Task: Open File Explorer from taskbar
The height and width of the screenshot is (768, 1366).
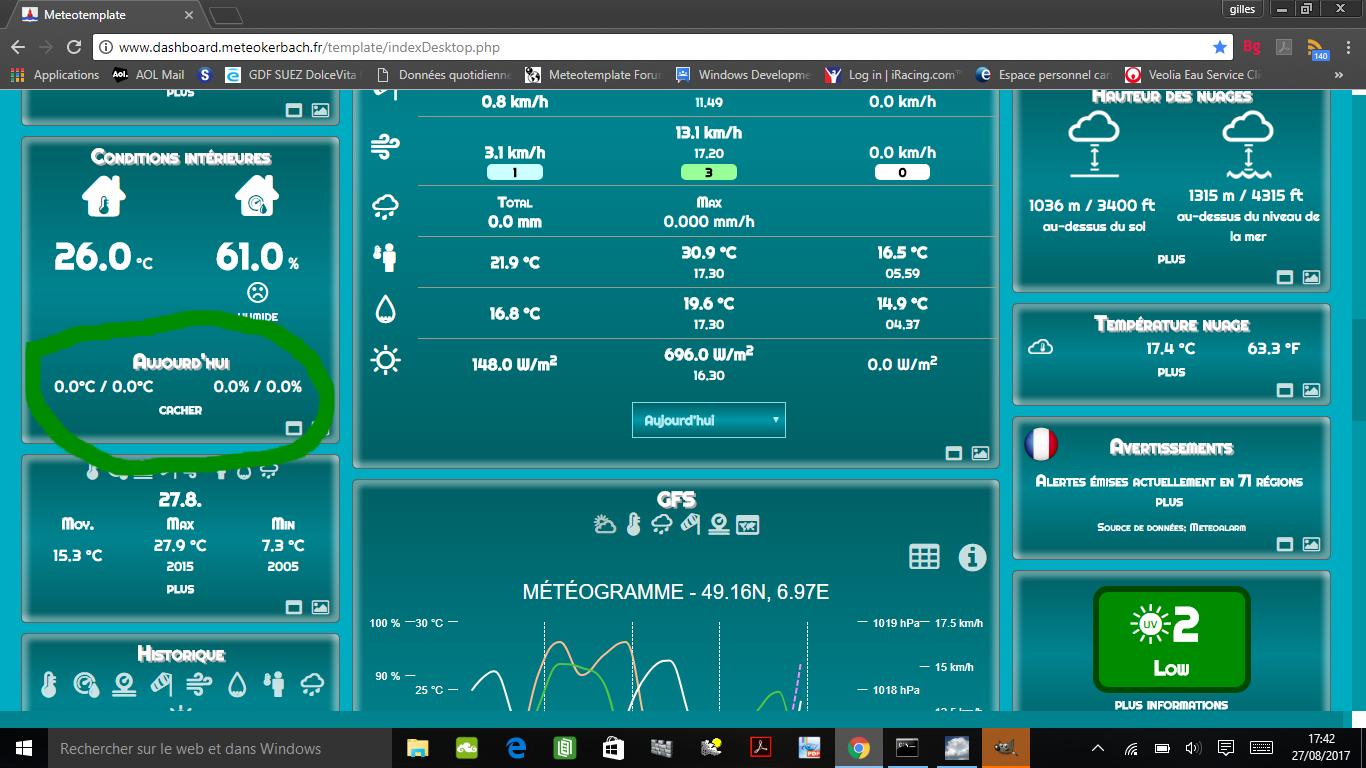Action: [418, 748]
